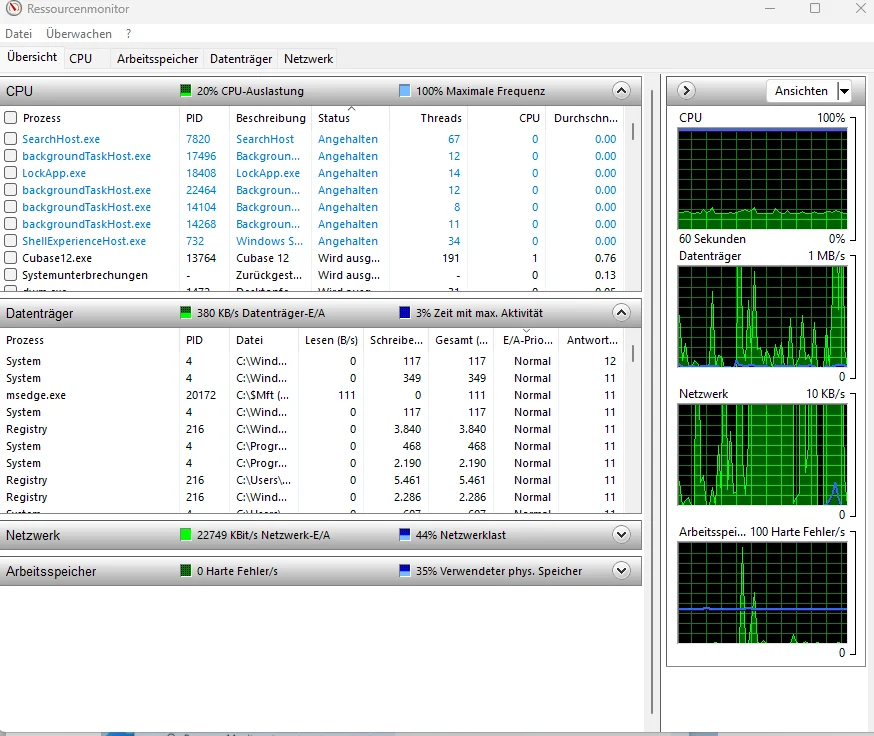The width and height of the screenshot is (874, 736).
Task: Click the green Datenträger-E/A indicator square
Action: coord(186,312)
